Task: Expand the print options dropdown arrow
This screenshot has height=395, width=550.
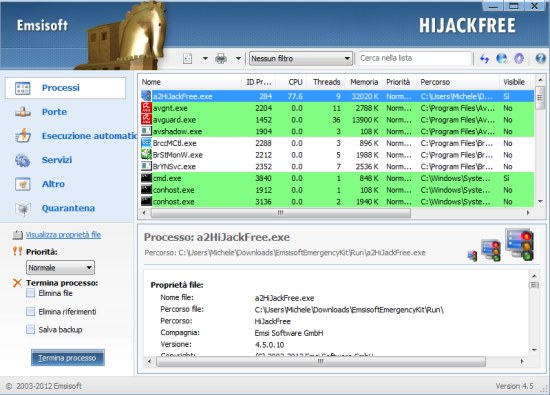Action: (x=238, y=59)
